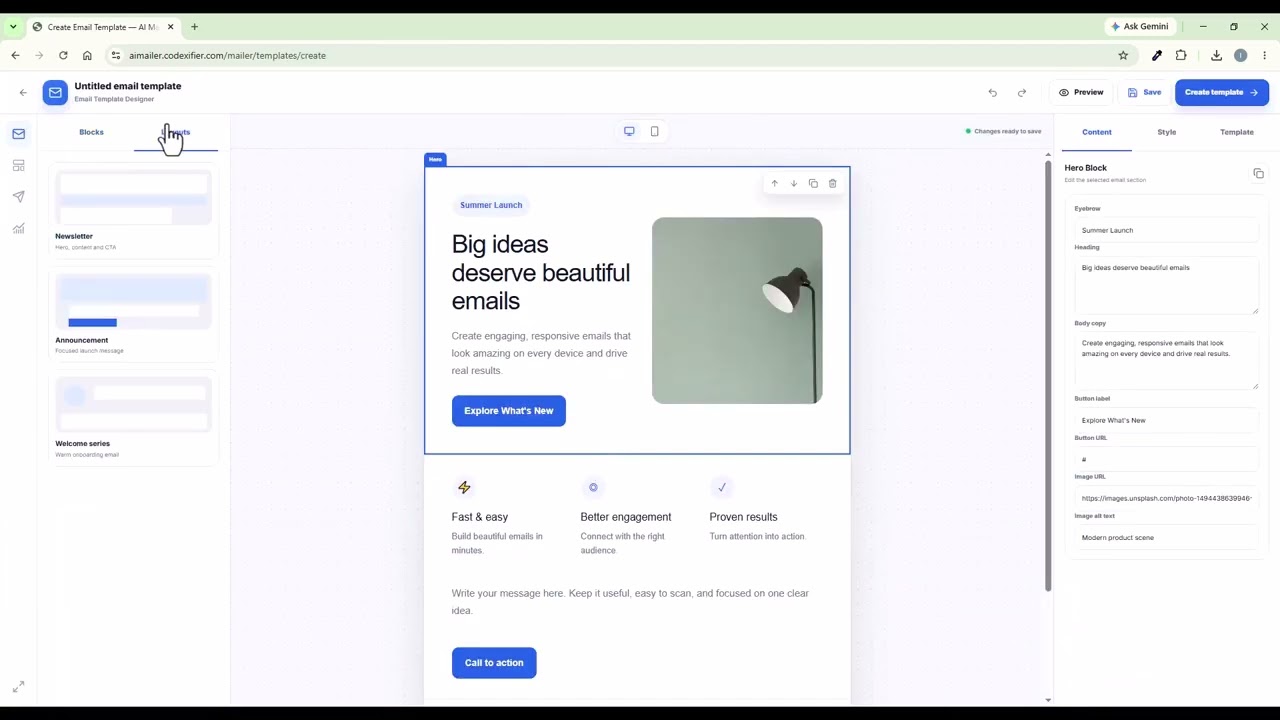Click the Body copy text area

pos(1166,360)
